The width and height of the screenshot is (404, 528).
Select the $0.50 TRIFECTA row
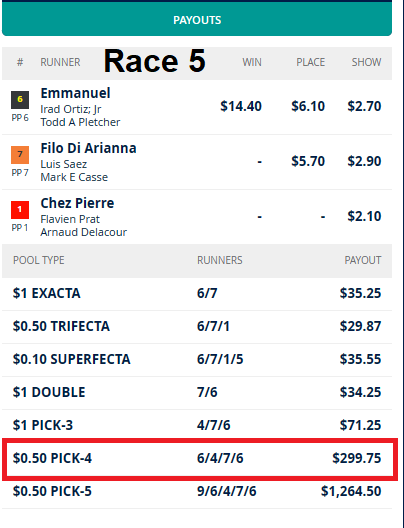coord(197,326)
